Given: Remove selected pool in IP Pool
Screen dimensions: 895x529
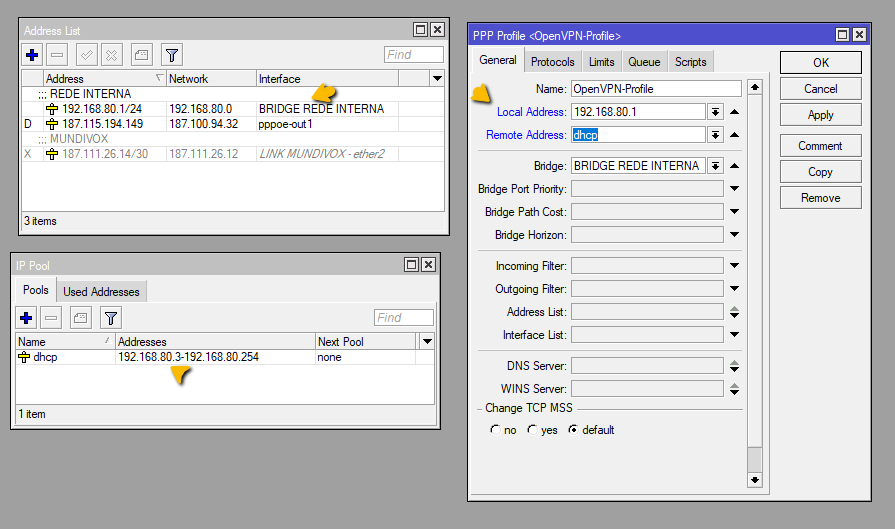Looking at the screenshot, I should pyautogui.click(x=51, y=318).
